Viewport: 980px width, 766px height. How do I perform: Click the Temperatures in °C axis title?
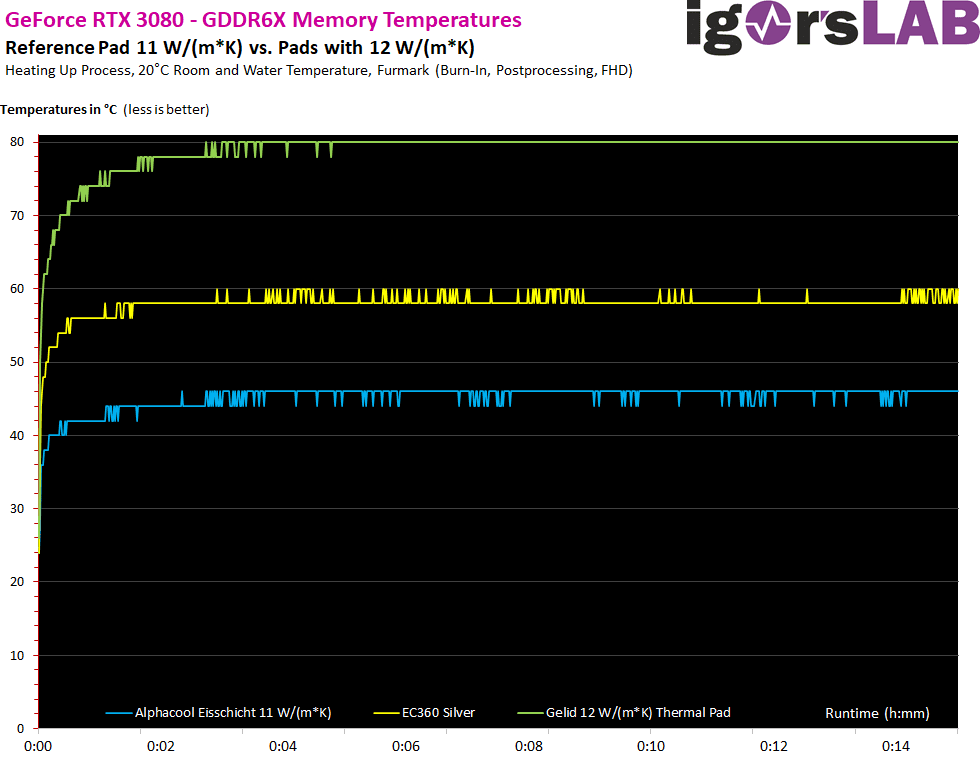(x=105, y=109)
